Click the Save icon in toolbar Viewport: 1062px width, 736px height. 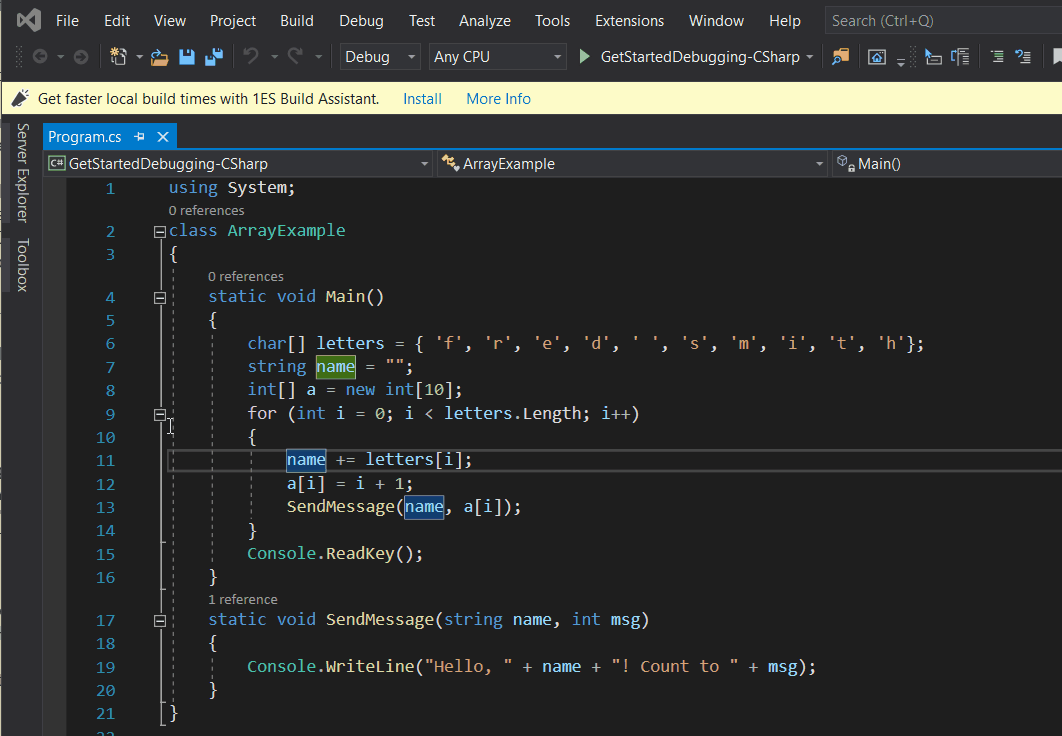point(187,57)
